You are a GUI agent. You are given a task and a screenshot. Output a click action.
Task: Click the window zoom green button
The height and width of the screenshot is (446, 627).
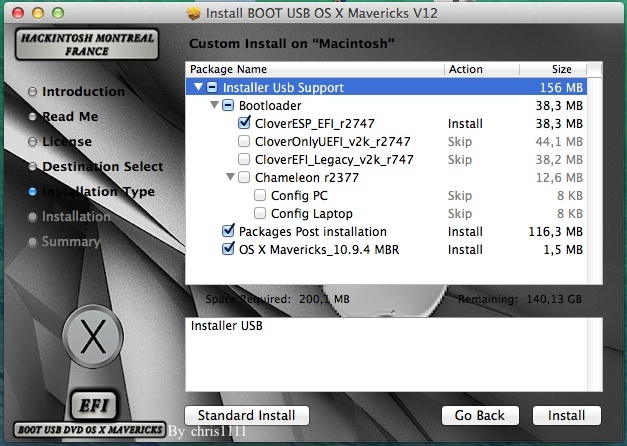[58, 13]
